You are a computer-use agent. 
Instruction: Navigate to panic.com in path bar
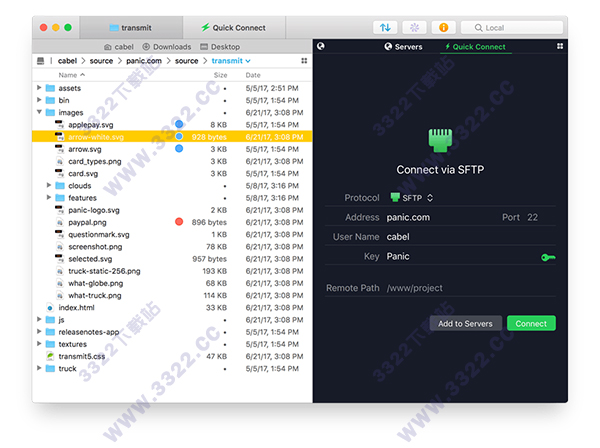point(144,61)
